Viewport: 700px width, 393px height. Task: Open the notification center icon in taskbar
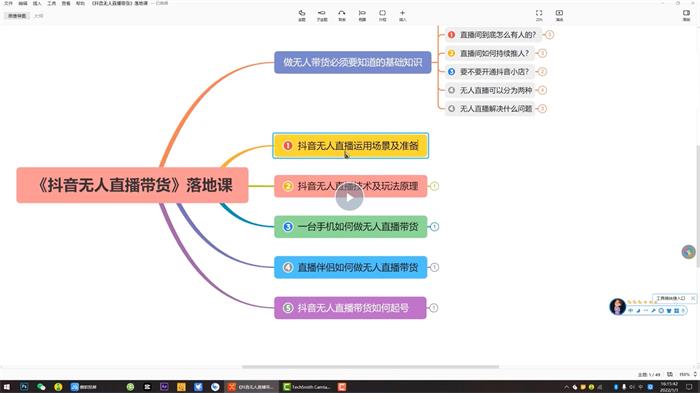pyautogui.click(x=689, y=387)
